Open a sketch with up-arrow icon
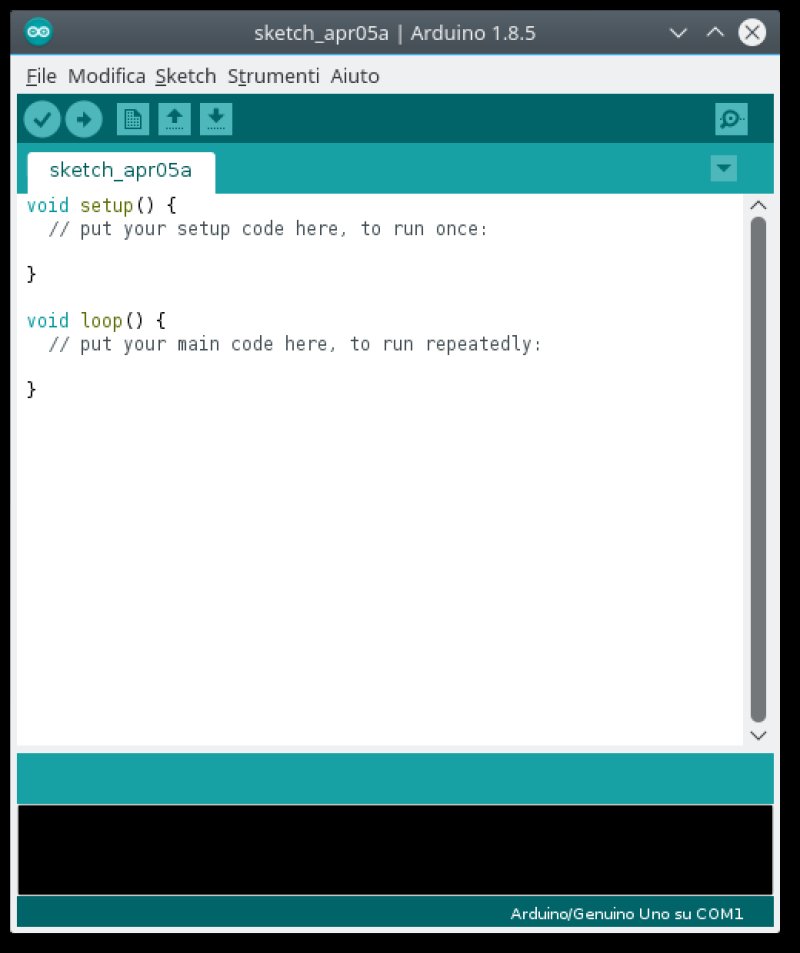The width and height of the screenshot is (800, 953). point(174,119)
